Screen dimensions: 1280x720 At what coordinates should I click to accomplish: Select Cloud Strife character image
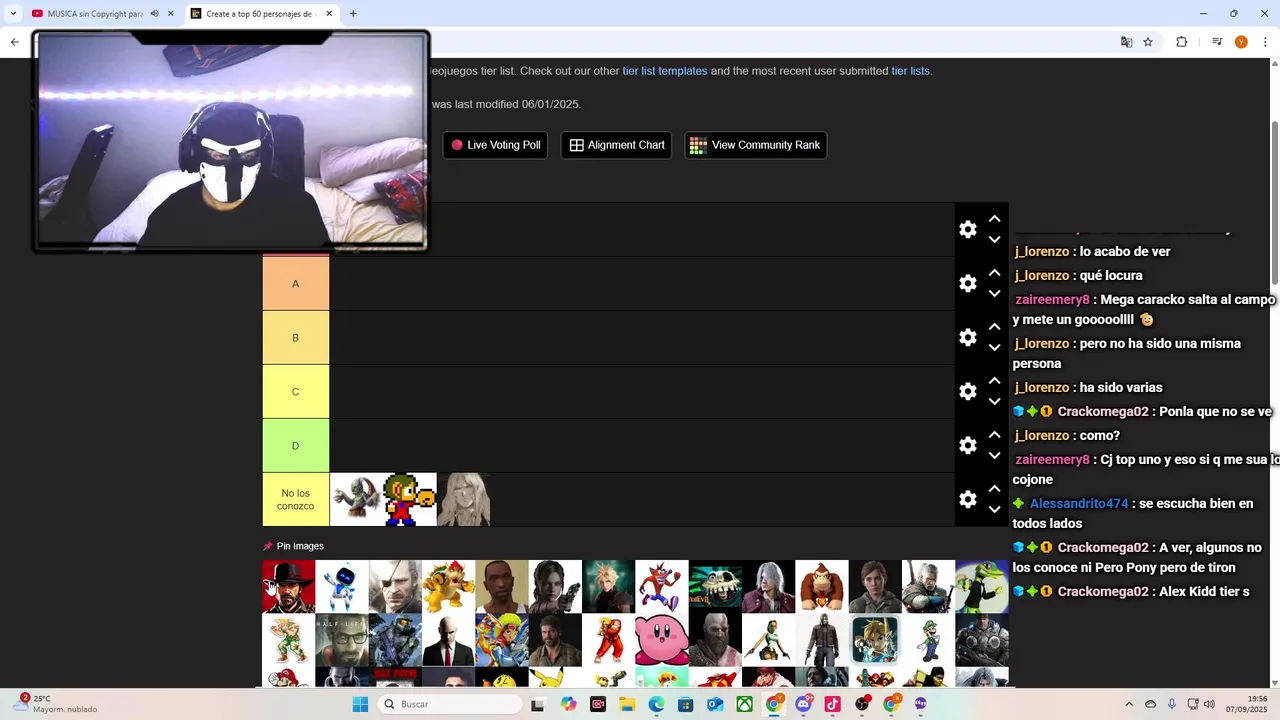coord(608,587)
